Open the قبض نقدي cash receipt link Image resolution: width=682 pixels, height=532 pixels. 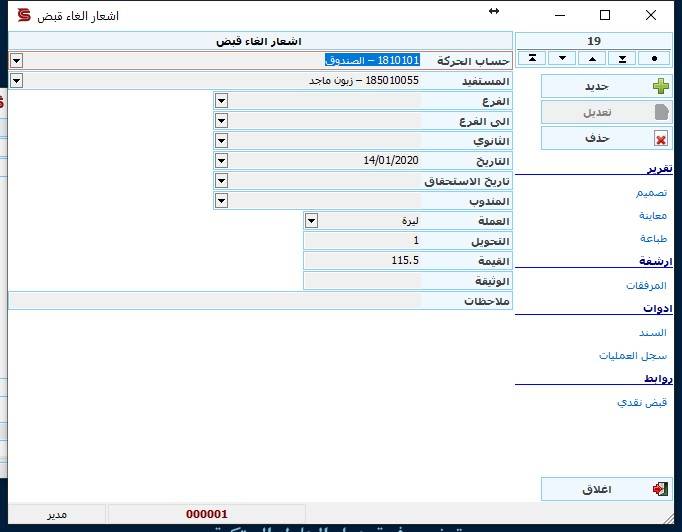click(x=642, y=402)
